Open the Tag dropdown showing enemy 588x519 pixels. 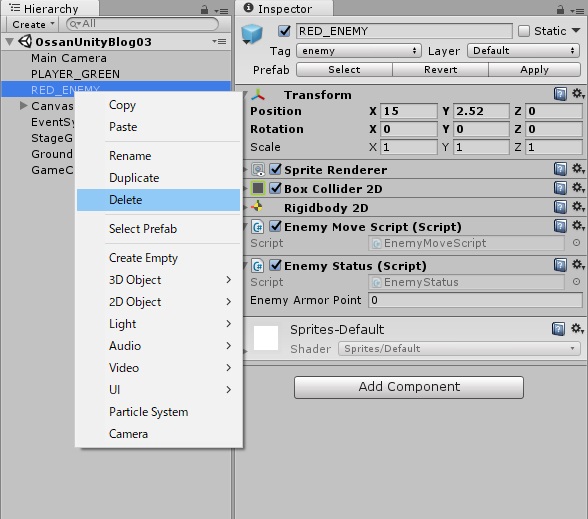pos(359,51)
